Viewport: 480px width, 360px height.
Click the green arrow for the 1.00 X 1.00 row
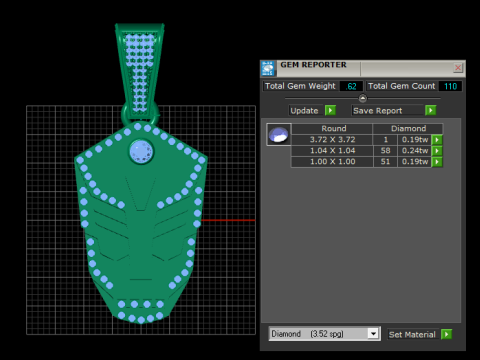tap(437, 162)
